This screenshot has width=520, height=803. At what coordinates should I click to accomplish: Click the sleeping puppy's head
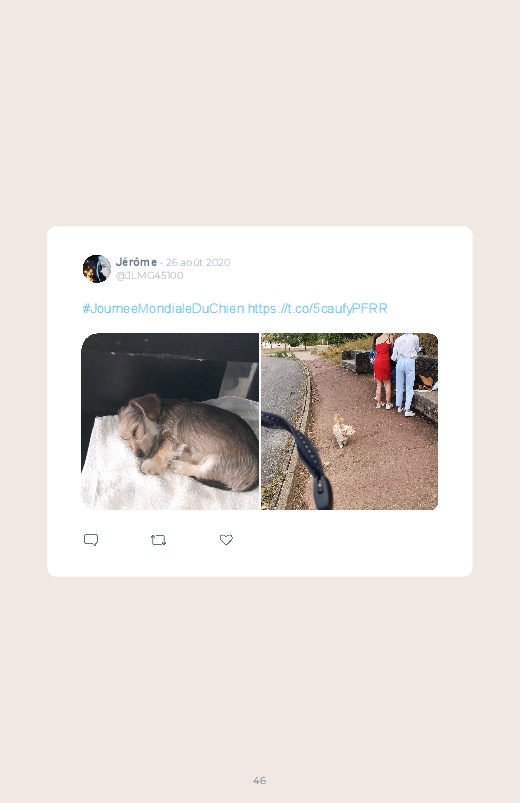[139, 422]
